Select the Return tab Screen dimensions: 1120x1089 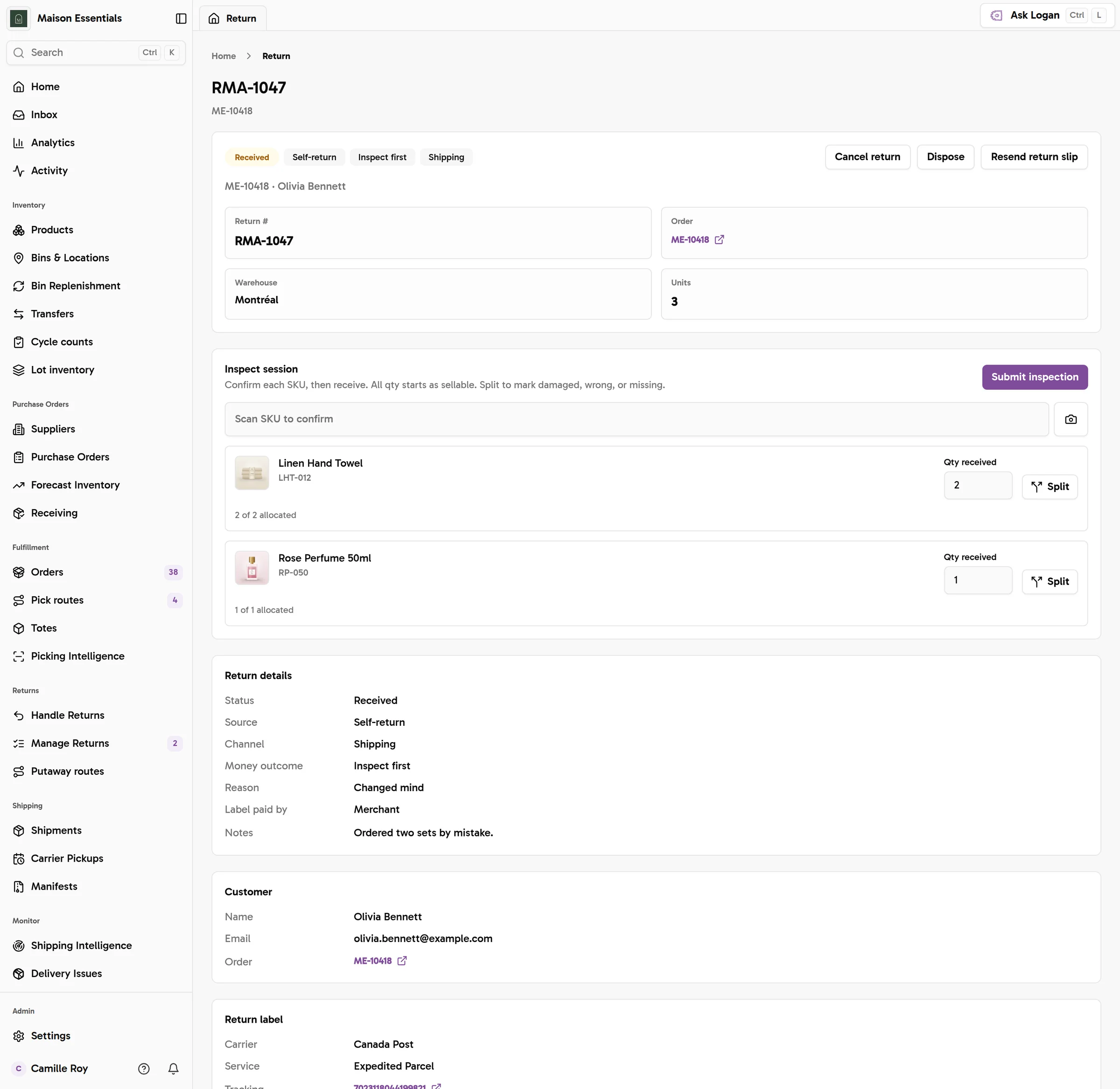click(x=233, y=18)
